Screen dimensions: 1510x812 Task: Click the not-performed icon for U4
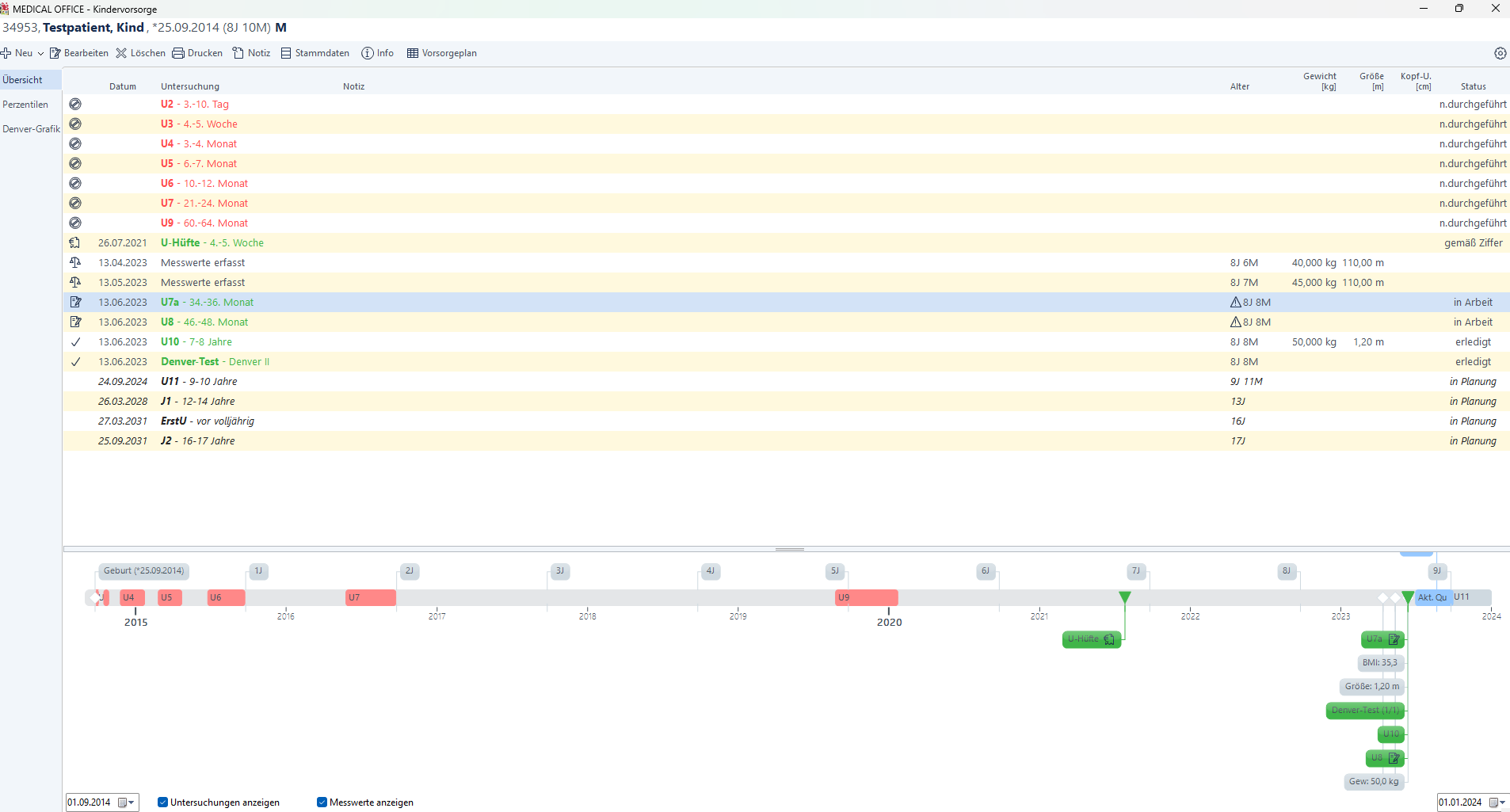75,143
